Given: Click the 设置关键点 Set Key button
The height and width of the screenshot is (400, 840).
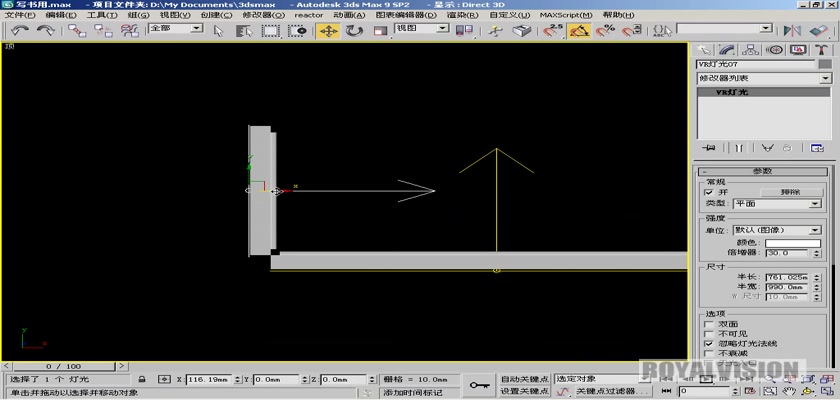Looking at the screenshot, I should click(524, 391).
